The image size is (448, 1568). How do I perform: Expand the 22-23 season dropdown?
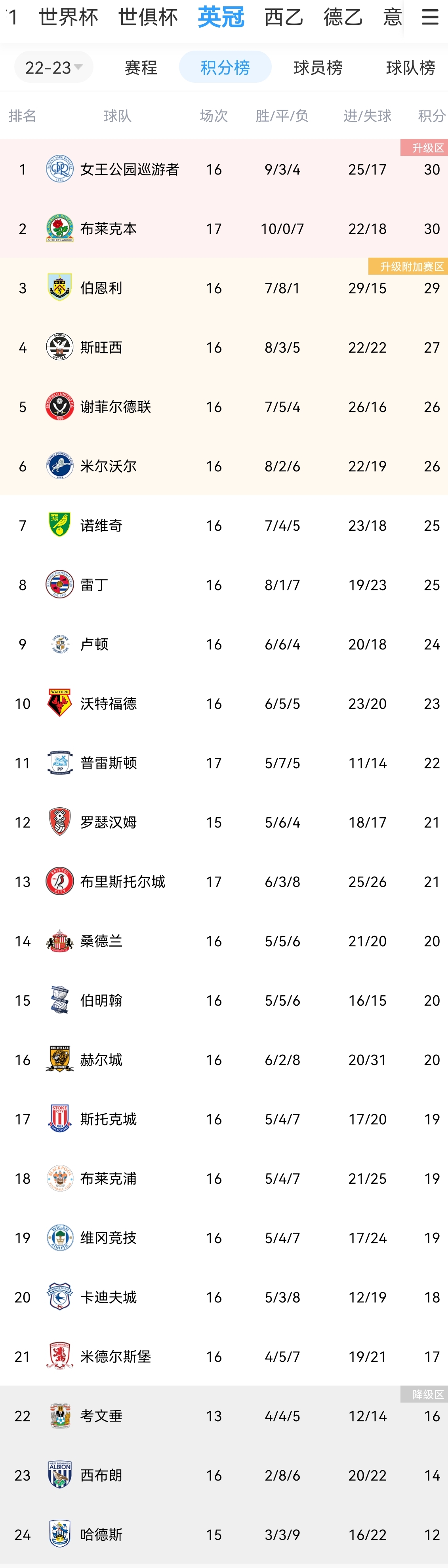(53, 67)
